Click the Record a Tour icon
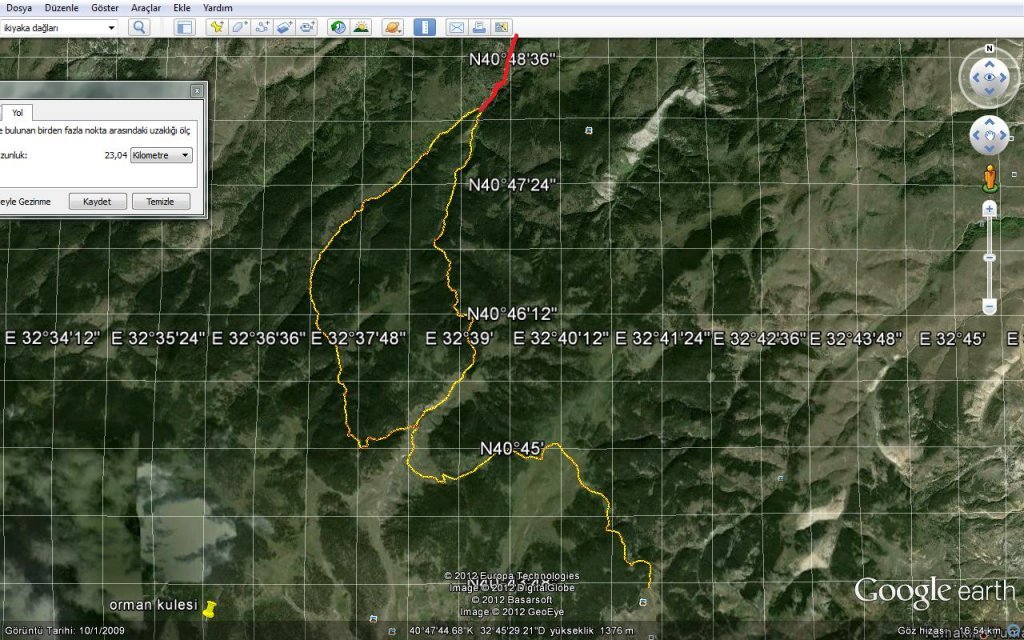The width and height of the screenshot is (1024, 640). click(x=308, y=27)
